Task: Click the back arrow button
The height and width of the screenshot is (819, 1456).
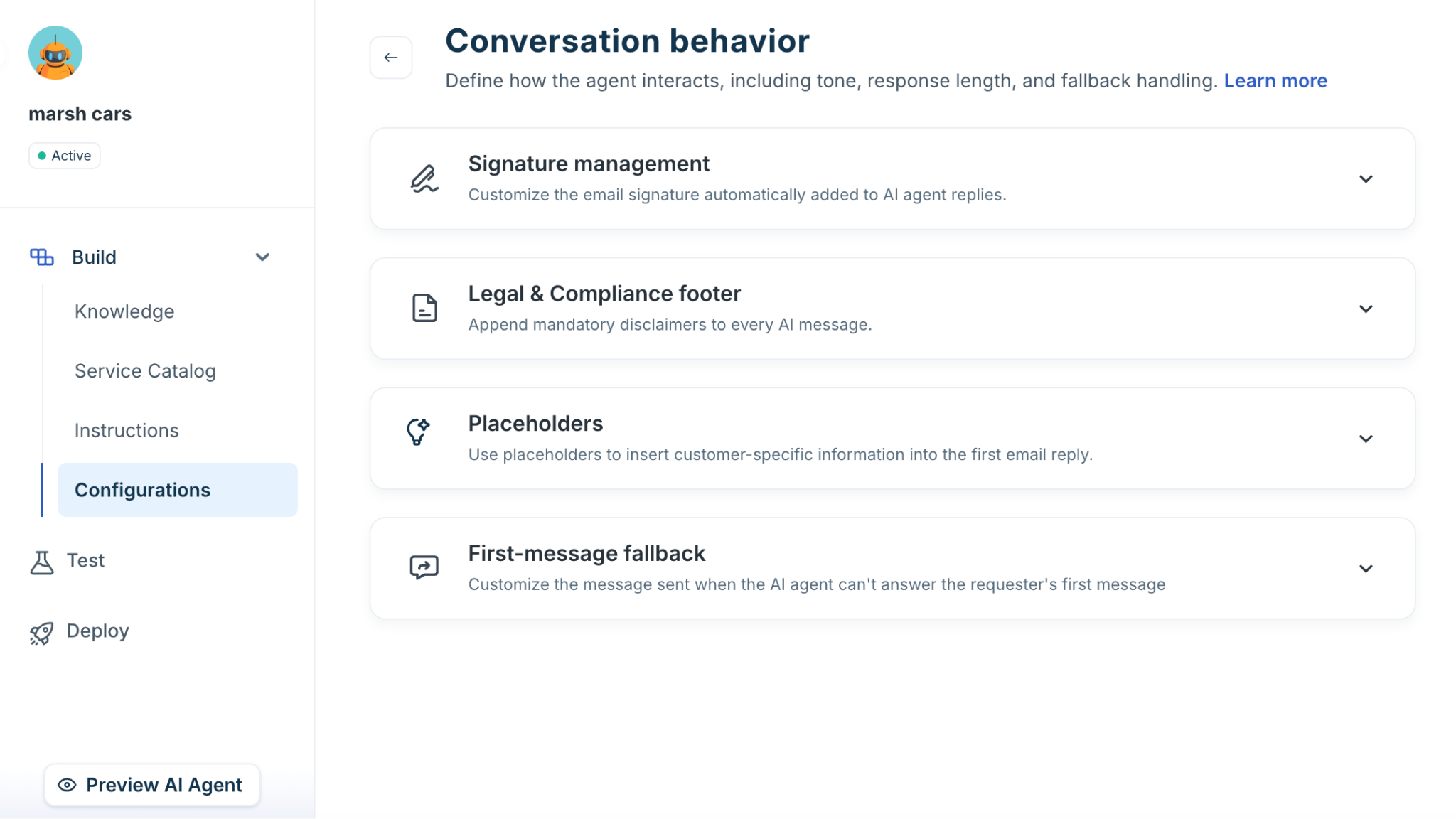Action: [x=390, y=58]
